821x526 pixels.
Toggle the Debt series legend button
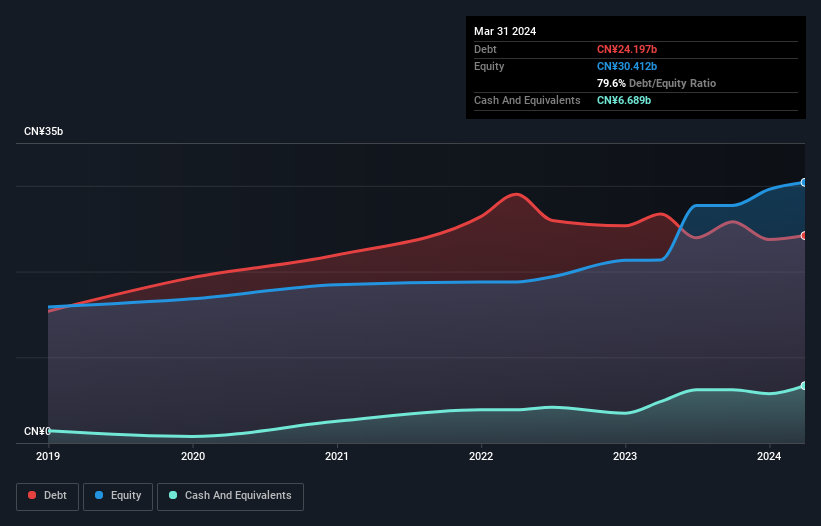point(47,496)
